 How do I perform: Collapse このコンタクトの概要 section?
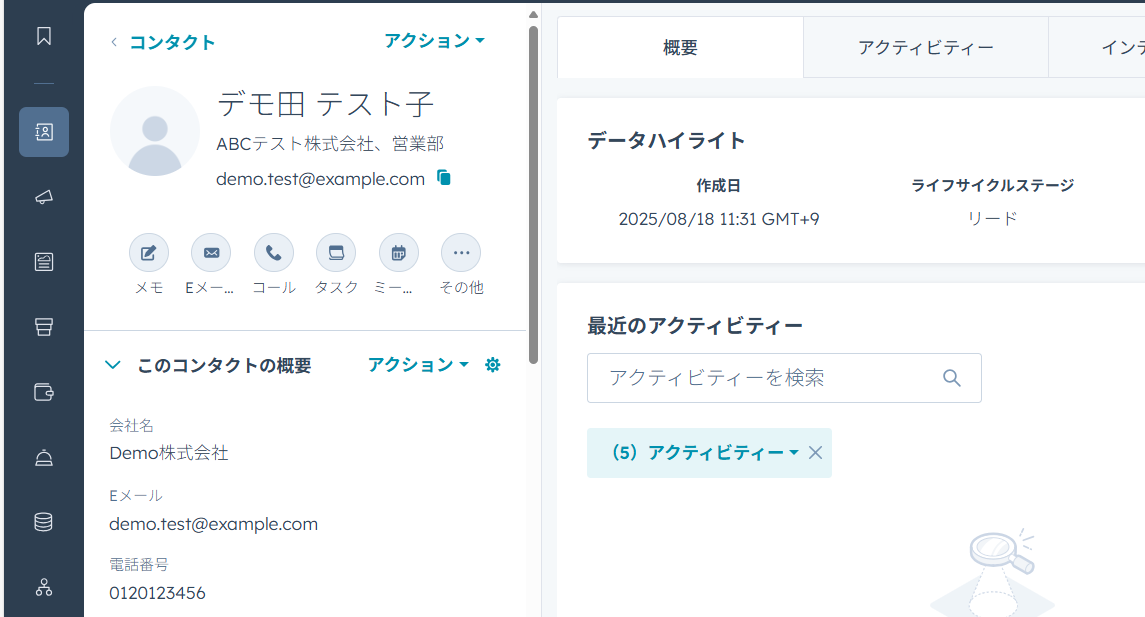[x=112, y=364]
